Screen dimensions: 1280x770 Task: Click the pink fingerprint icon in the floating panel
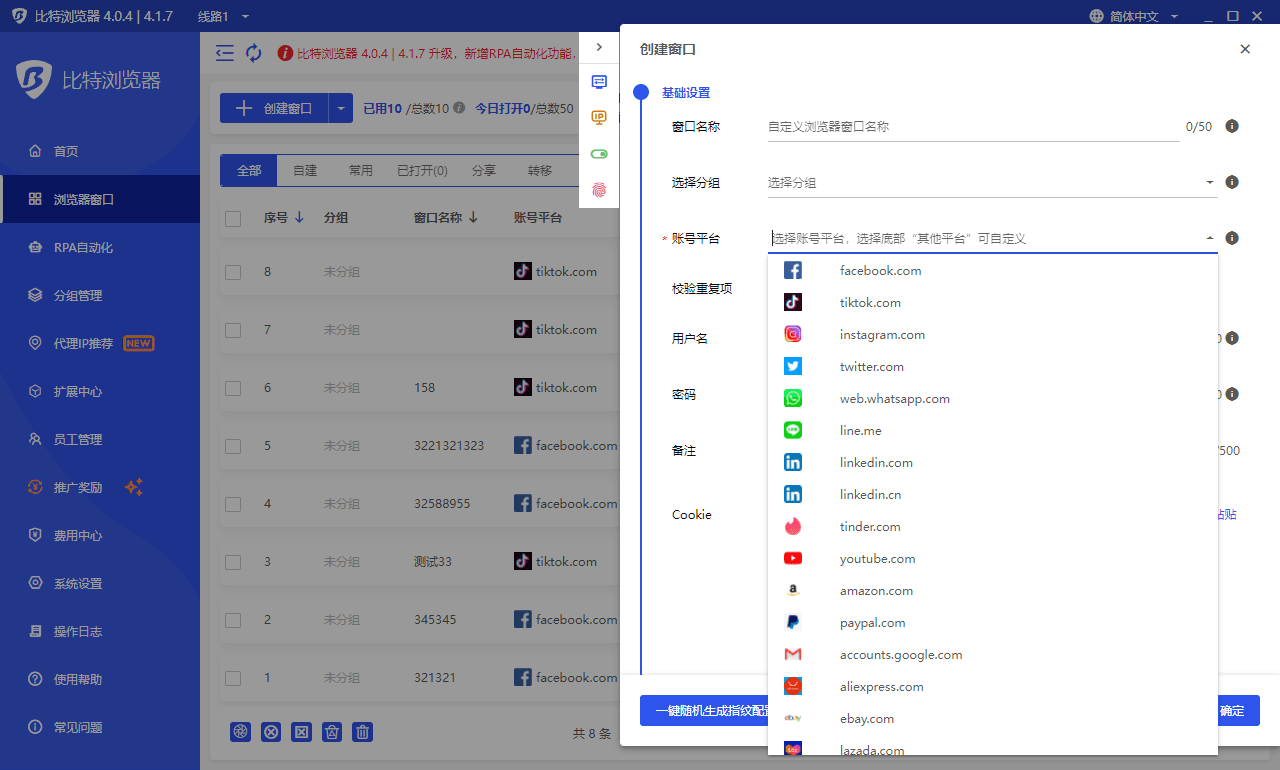(599, 190)
